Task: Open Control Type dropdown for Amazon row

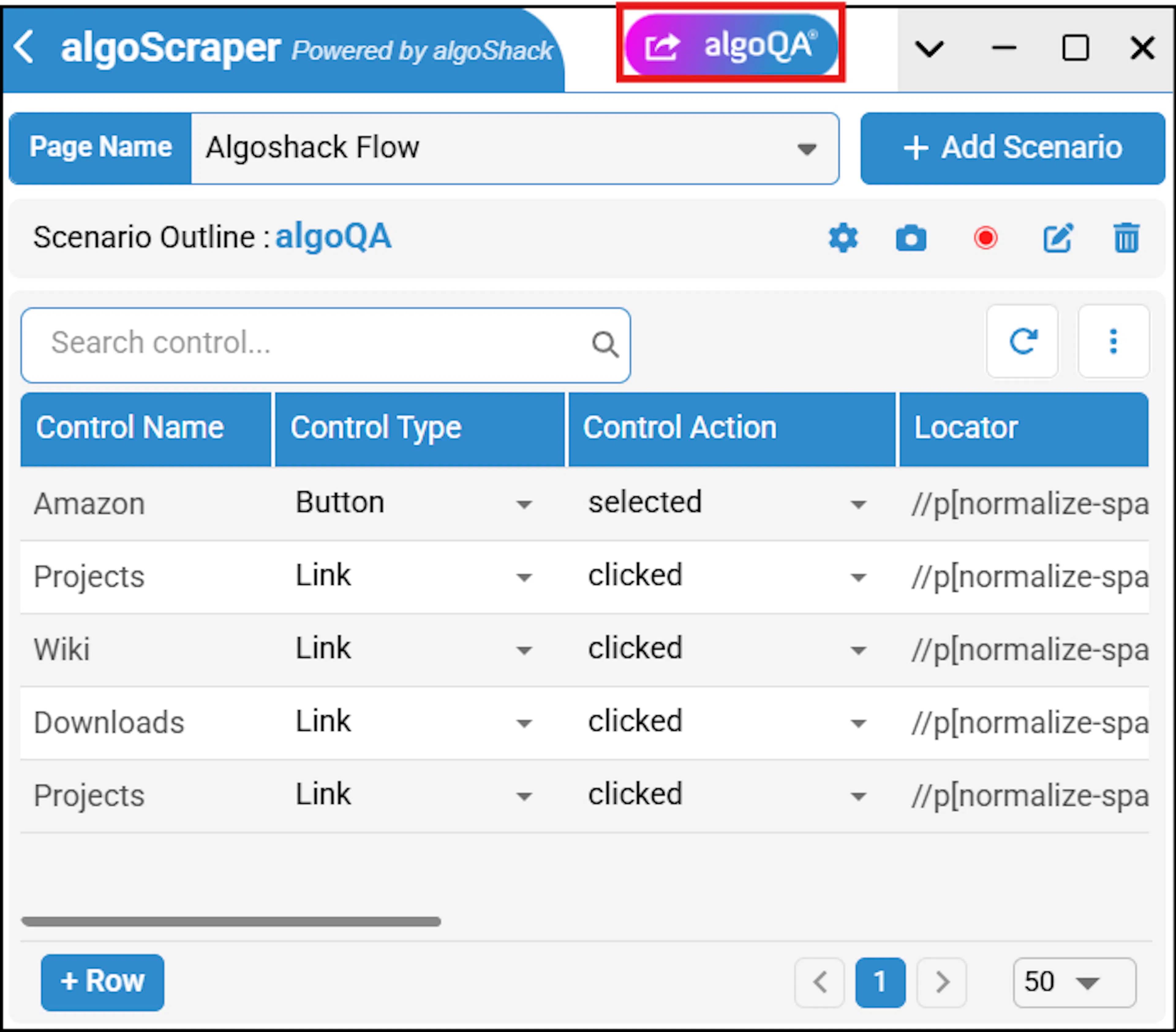Action: click(415, 503)
